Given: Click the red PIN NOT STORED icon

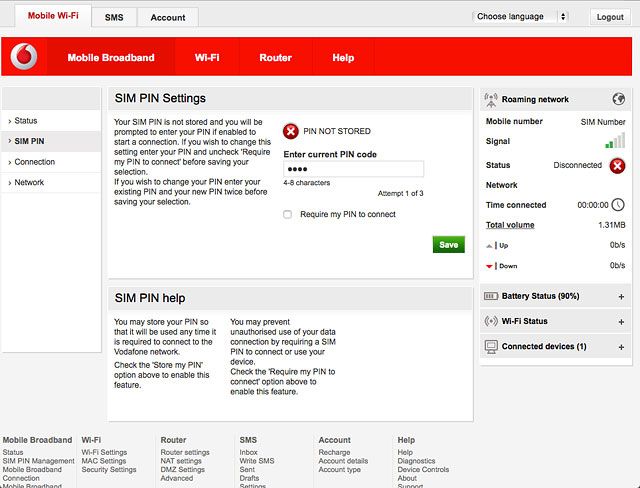Looking at the screenshot, I should 291,131.
